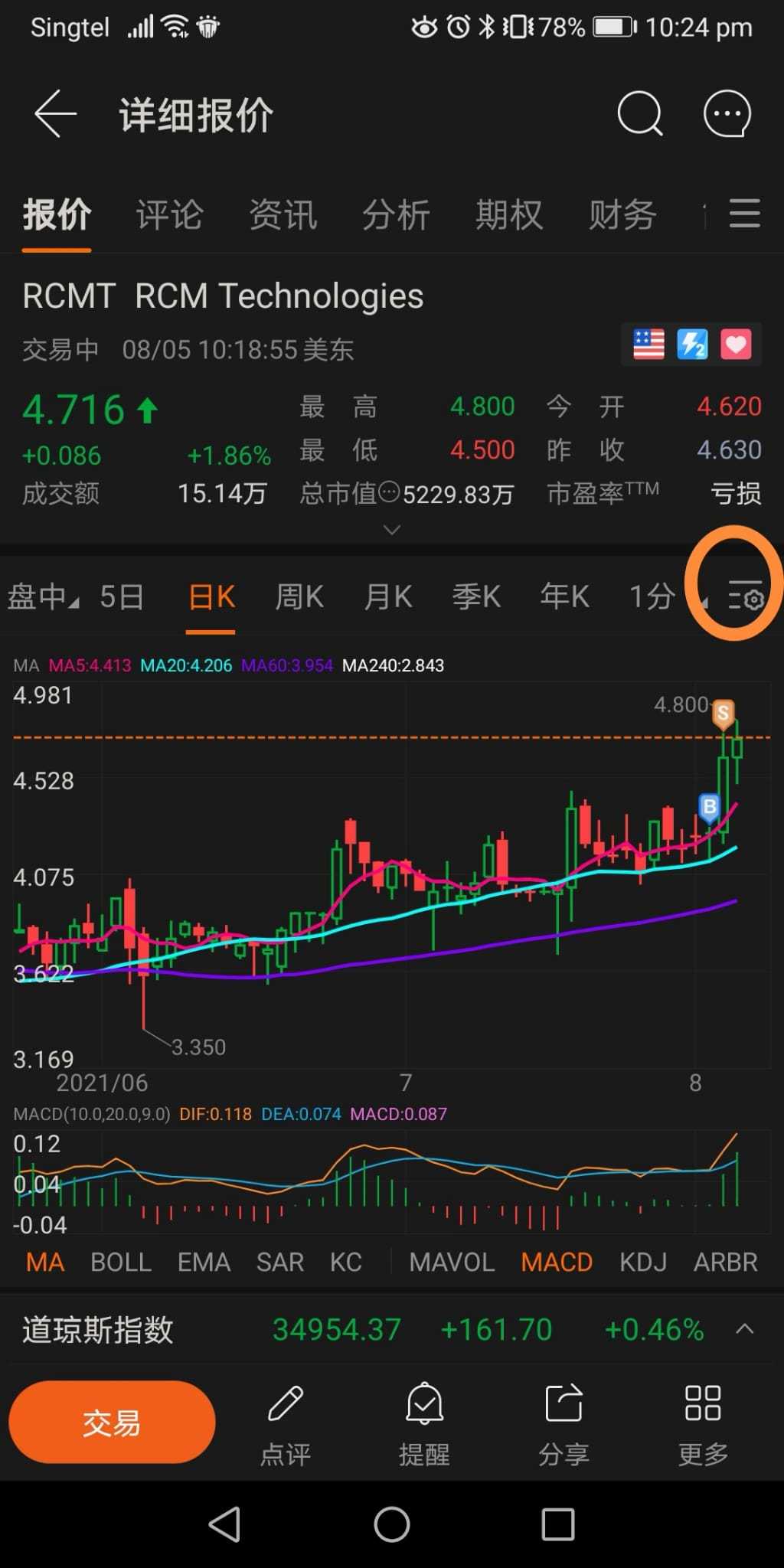The width and height of the screenshot is (784, 1568).
Task: Open chart settings gear-list icon
Action: [x=746, y=595]
